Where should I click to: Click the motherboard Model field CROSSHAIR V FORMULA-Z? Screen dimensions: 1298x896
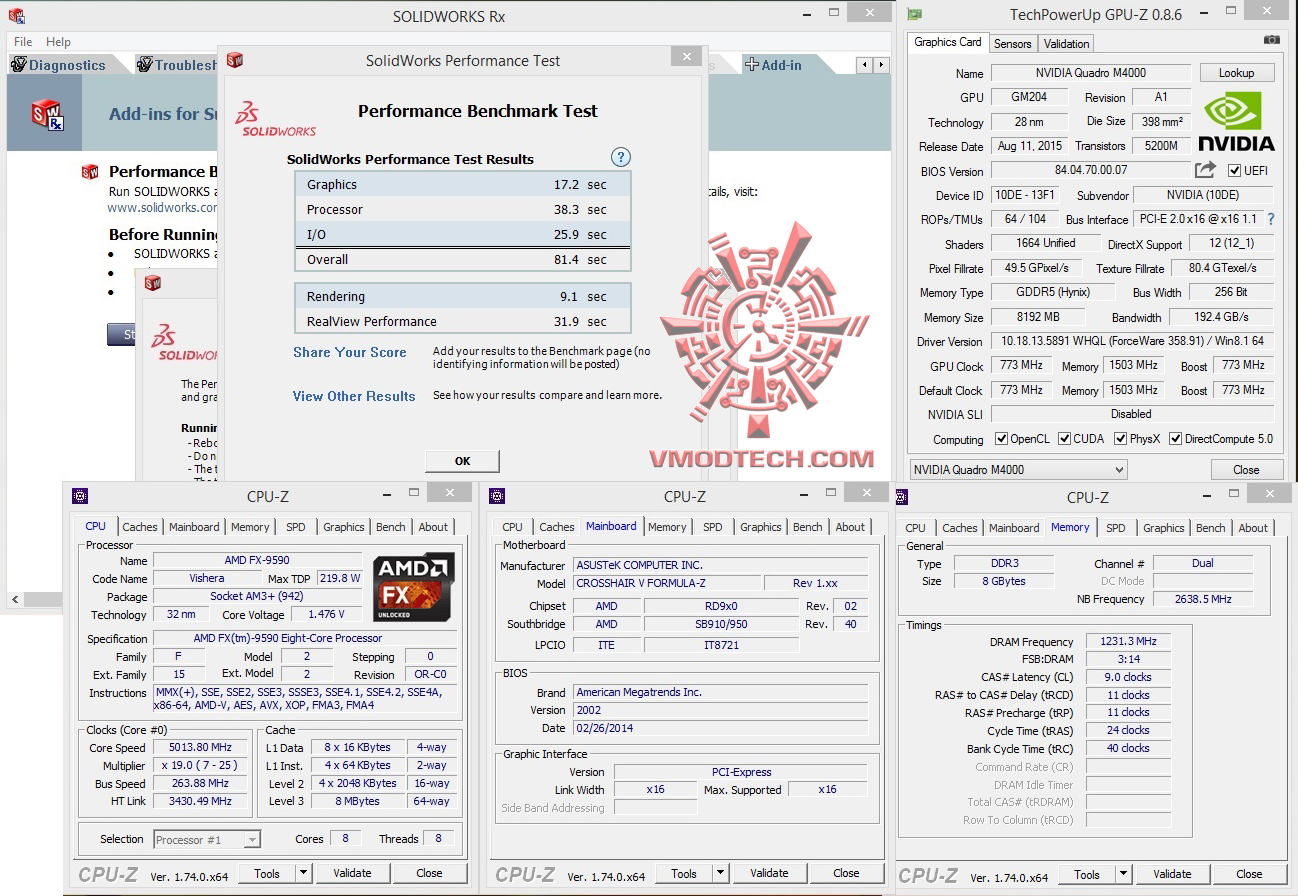tap(666, 583)
